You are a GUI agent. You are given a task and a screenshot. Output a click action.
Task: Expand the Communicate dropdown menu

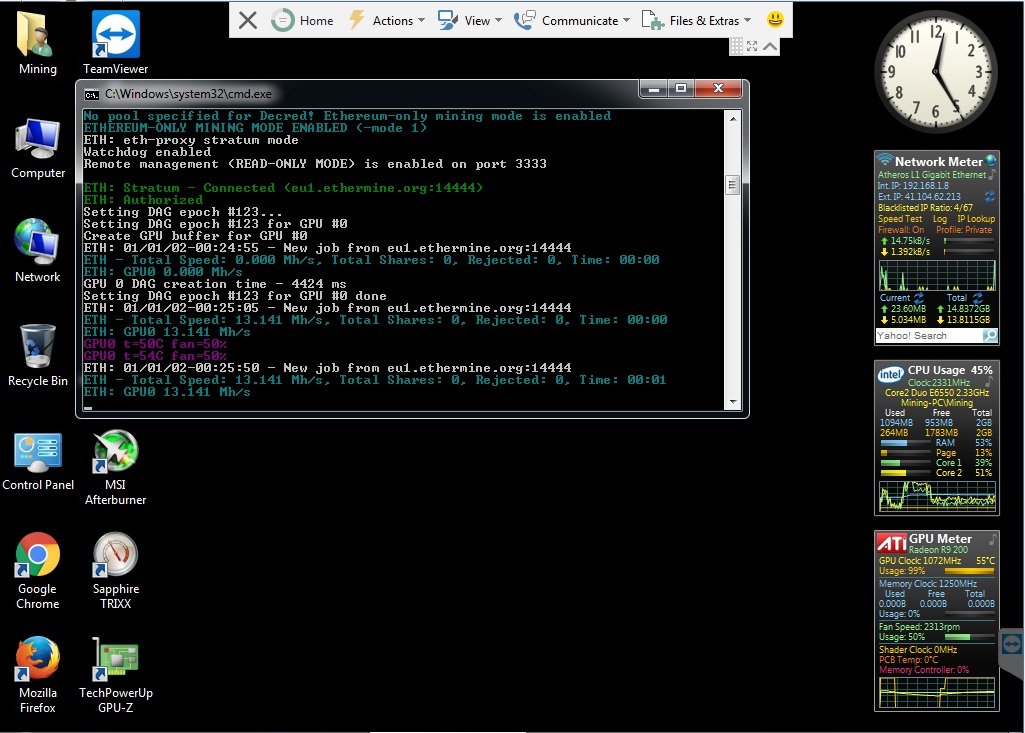point(572,20)
